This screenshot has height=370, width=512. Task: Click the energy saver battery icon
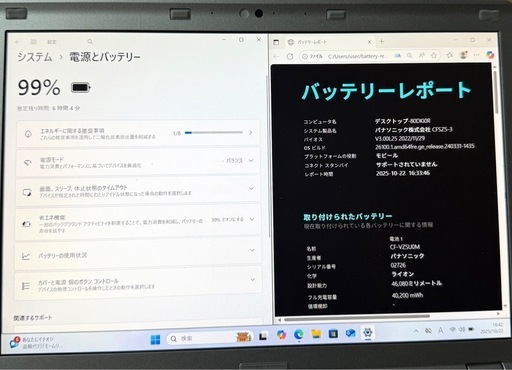(x=26, y=224)
